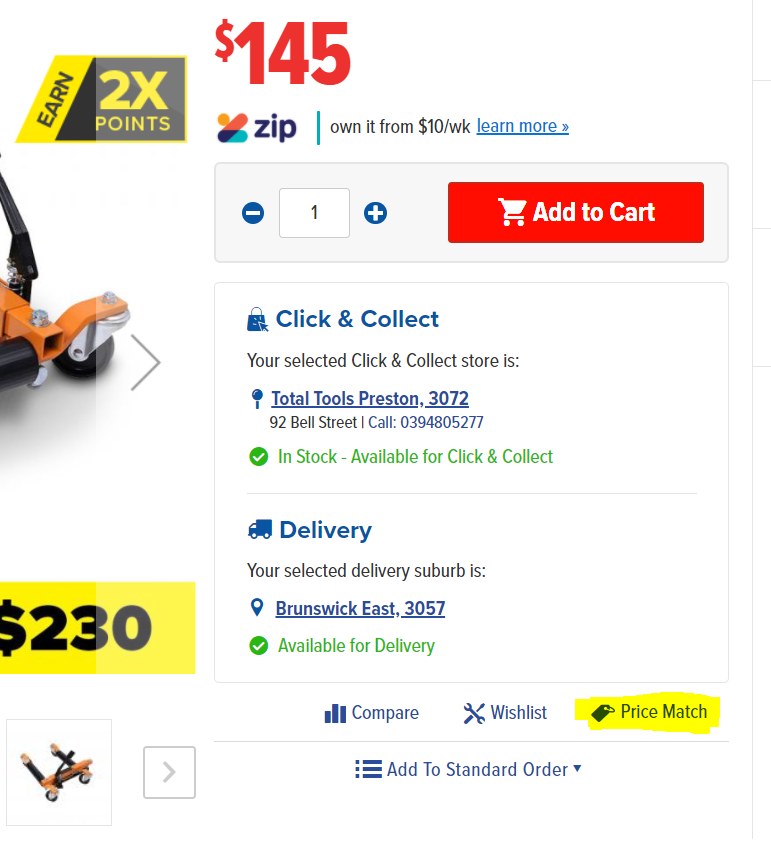Change delivery suburb Brunswick East, 3057

[360, 608]
